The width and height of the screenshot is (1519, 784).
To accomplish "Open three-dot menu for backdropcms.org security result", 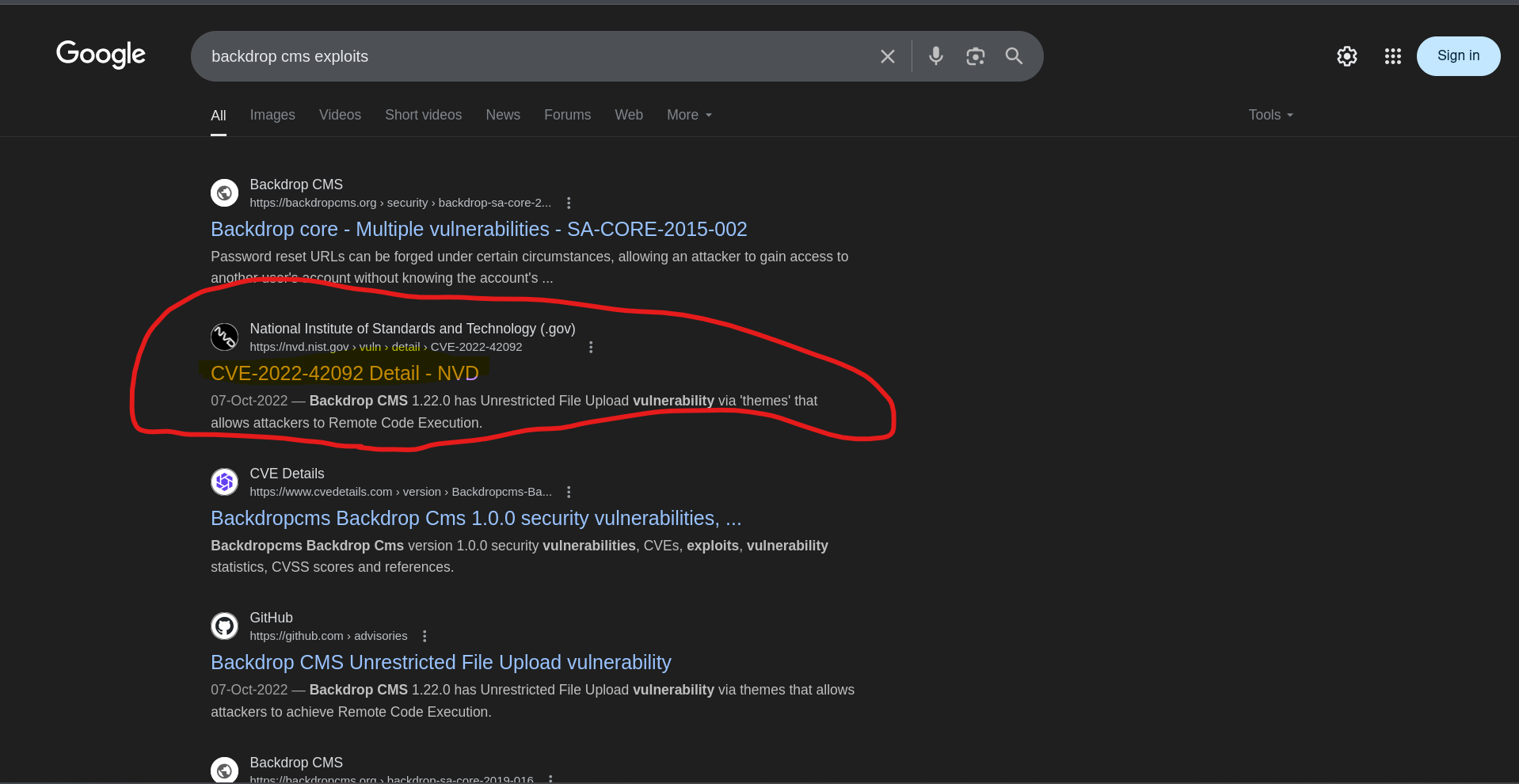I will [x=569, y=203].
